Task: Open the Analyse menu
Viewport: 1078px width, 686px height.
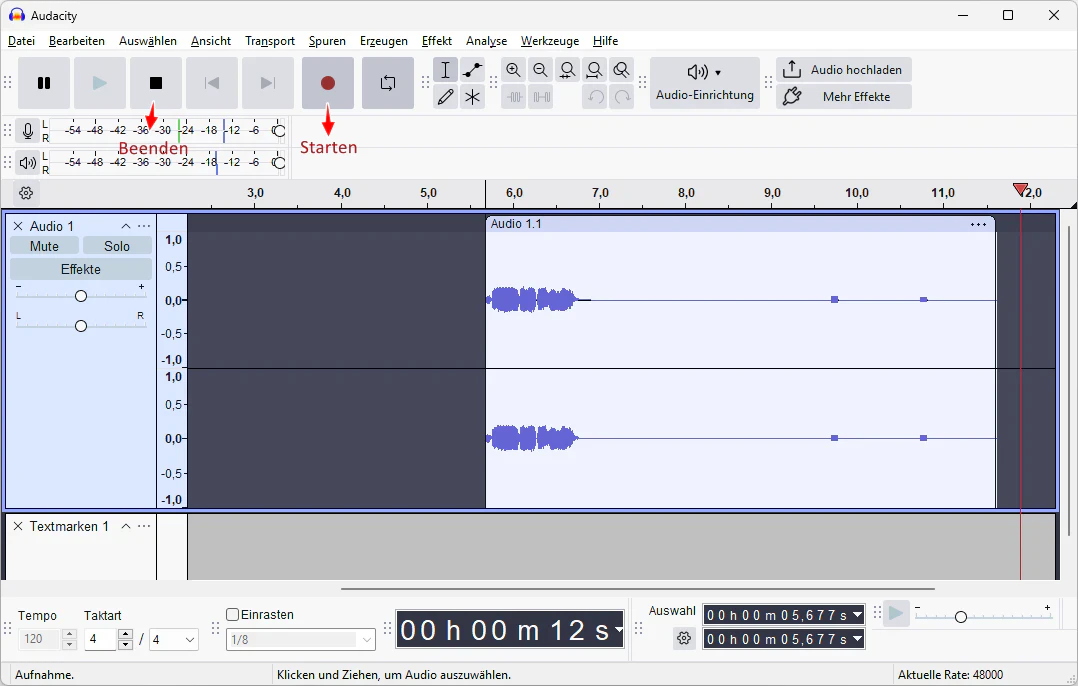Action: [487, 41]
